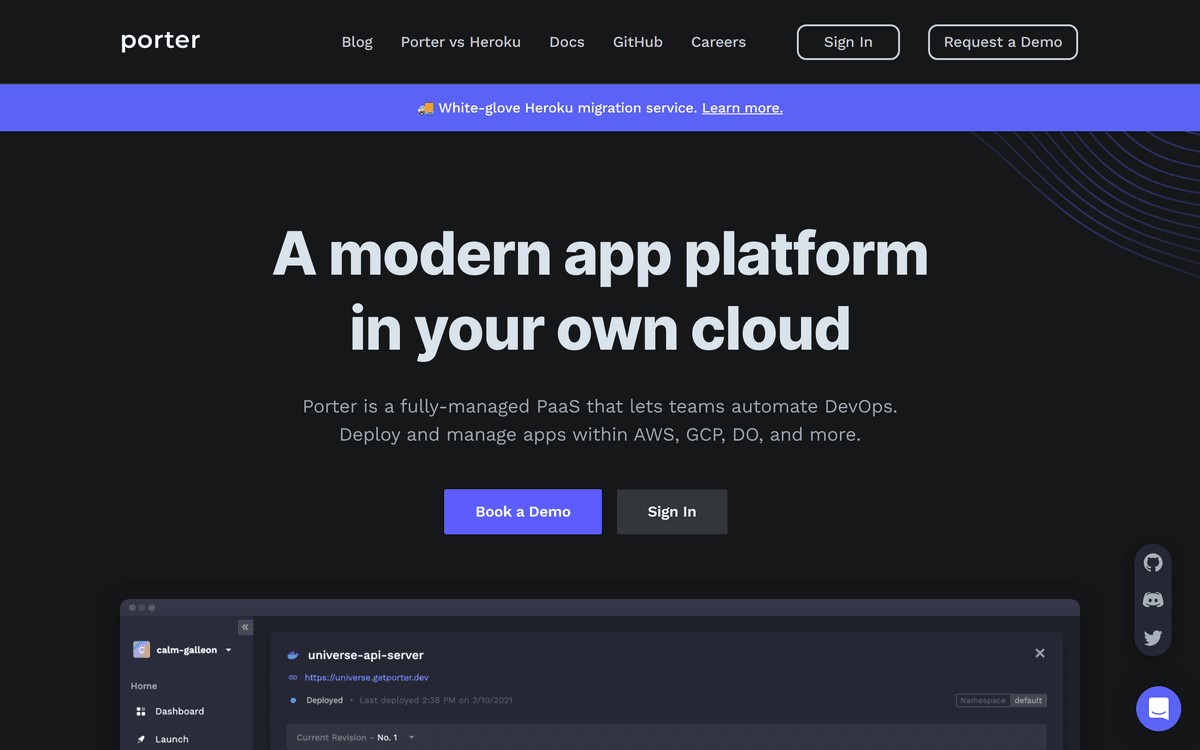Open the chat support bubble
The width and height of the screenshot is (1200, 750).
pos(1158,709)
